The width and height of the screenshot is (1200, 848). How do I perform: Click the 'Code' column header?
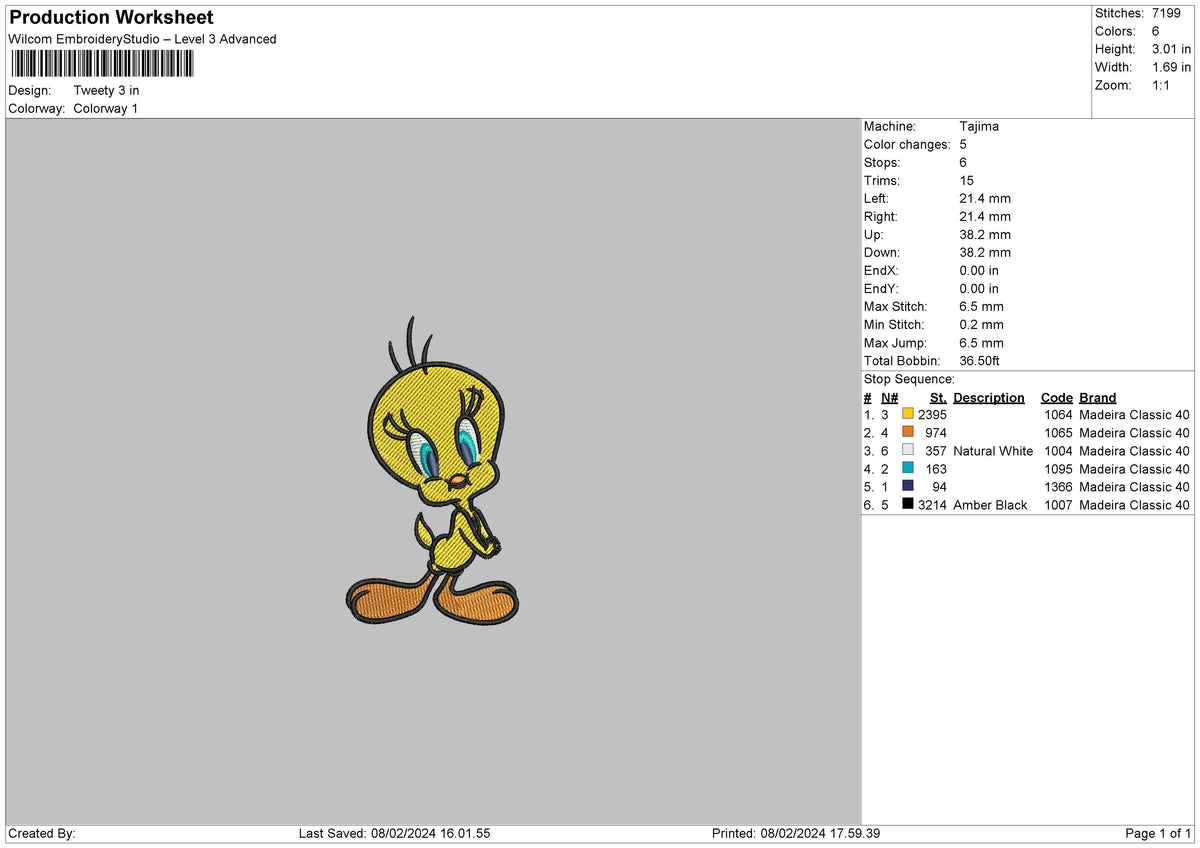click(1056, 397)
